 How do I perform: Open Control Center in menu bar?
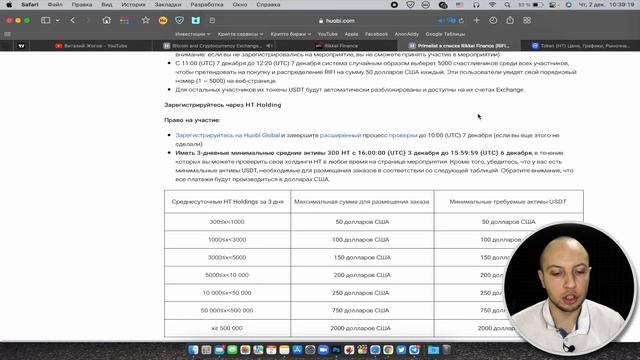point(553,5)
